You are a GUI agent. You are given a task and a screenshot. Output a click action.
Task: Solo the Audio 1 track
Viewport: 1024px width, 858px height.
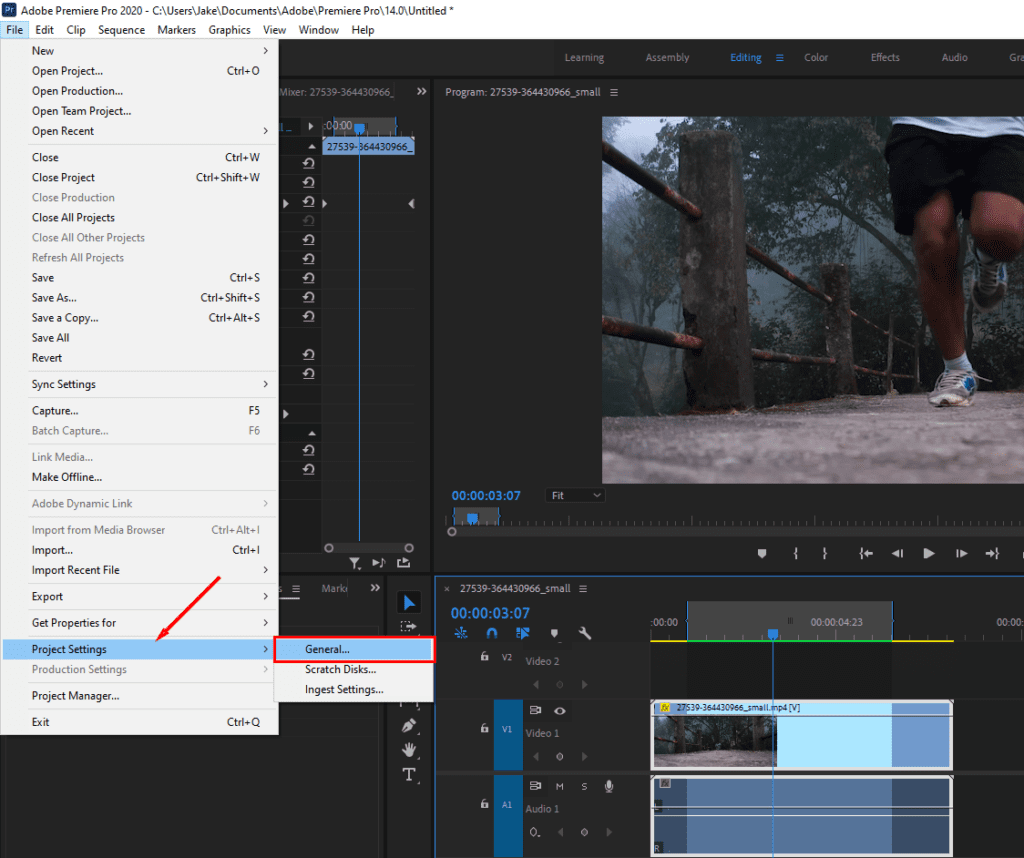click(x=584, y=787)
